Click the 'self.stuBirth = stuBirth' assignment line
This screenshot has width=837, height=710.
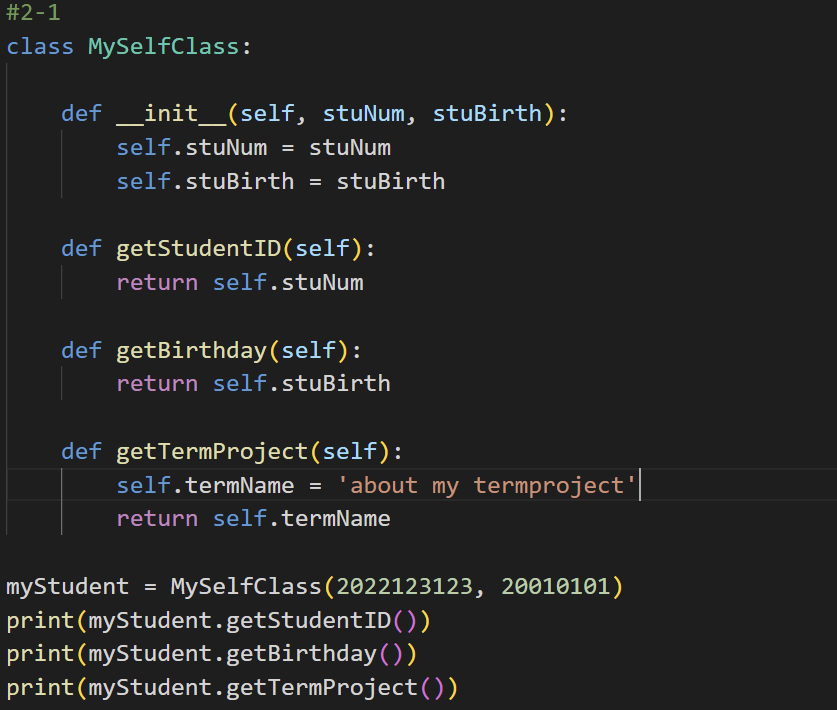click(281, 182)
